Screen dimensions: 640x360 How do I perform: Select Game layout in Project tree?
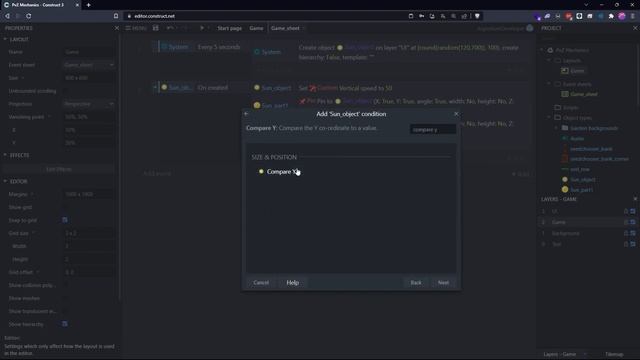[x=573, y=71]
